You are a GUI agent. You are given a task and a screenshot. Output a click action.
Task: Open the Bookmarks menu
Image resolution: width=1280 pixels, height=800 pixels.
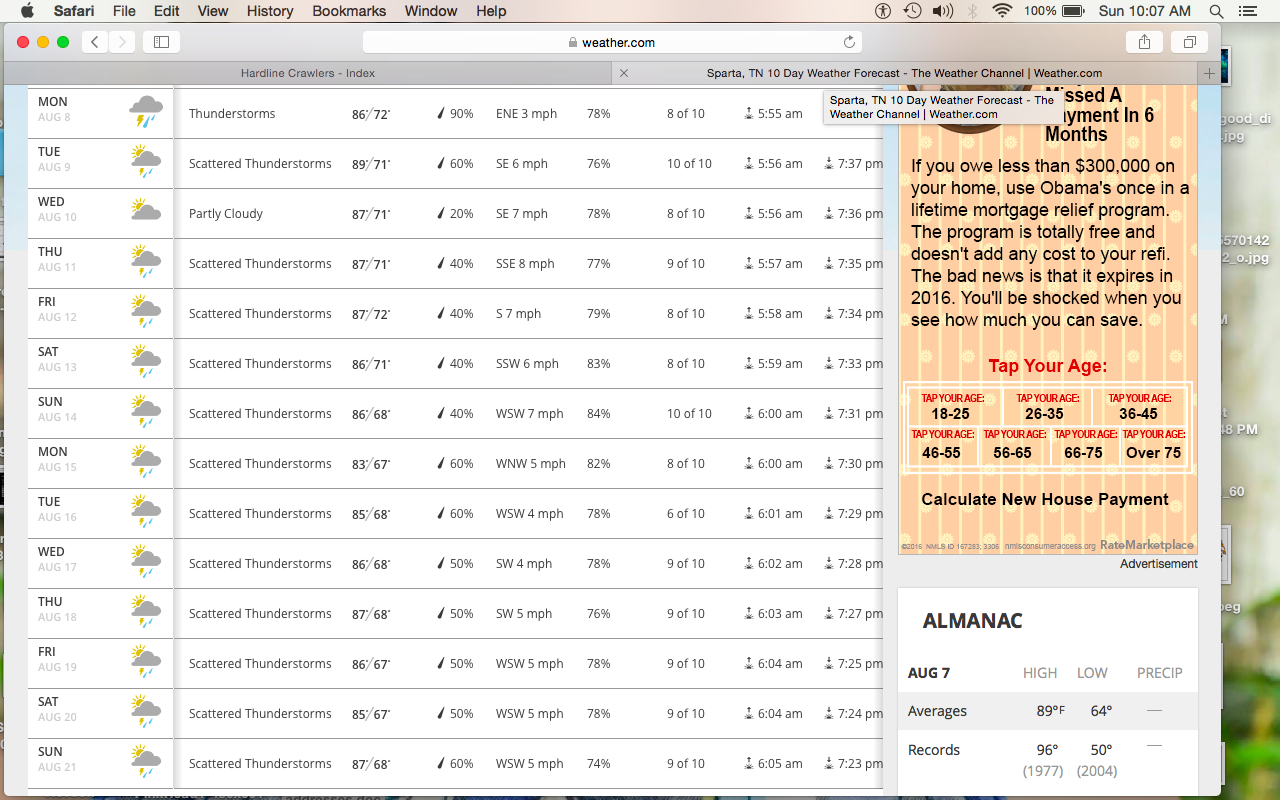pyautogui.click(x=349, y=11)
